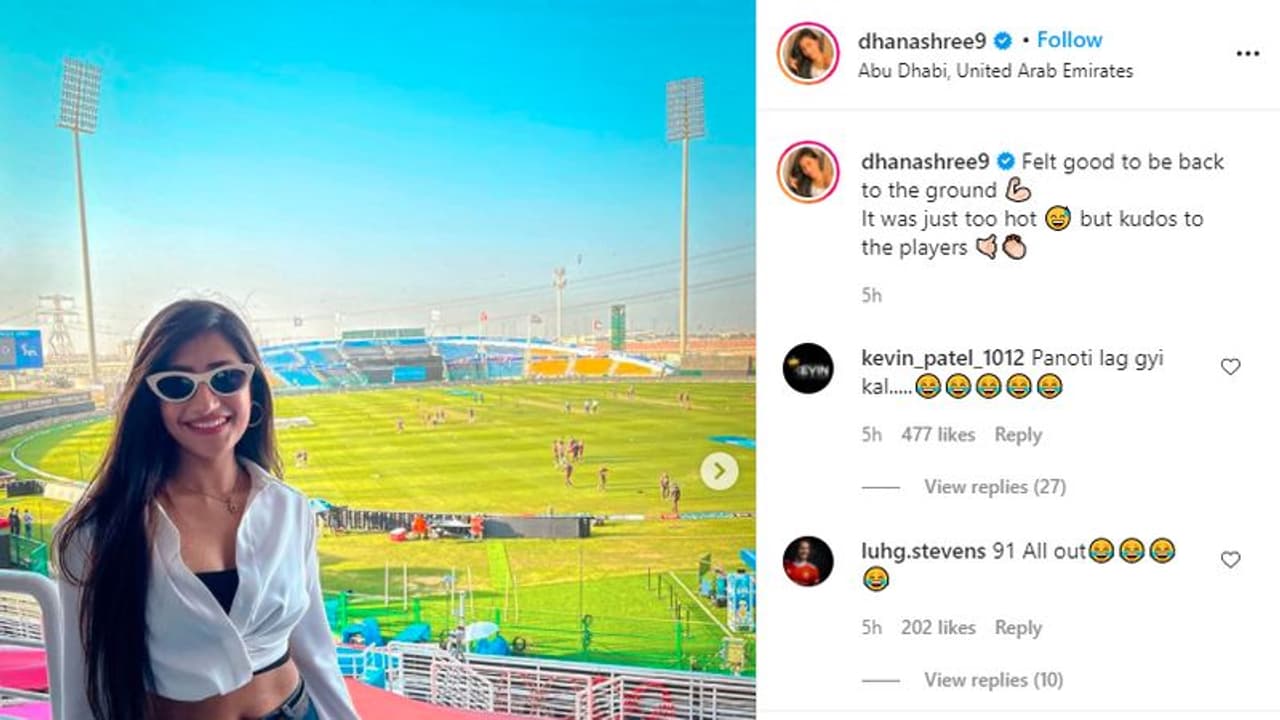Image resolution: width=1280 pixels, height=720 pixels.
Task: Open the three-dot more options menu
Action: pos(1247,54)
